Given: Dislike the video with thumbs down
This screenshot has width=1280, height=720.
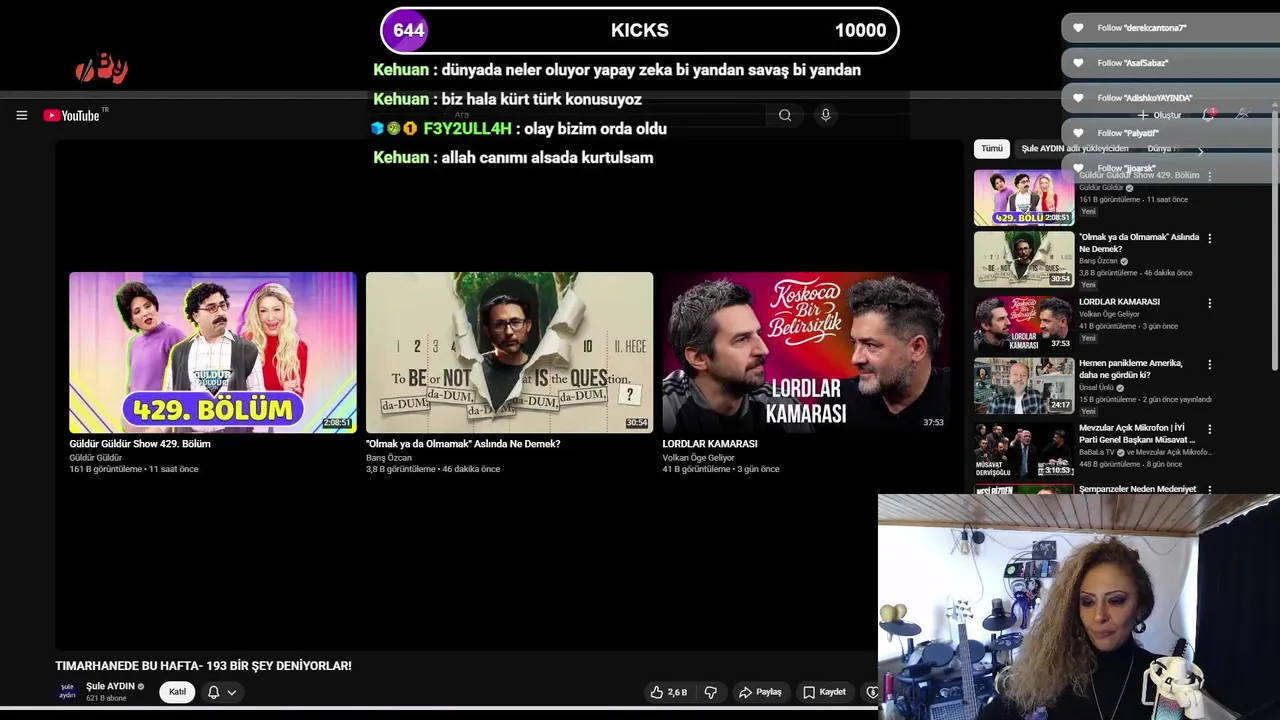Looking at the screenshot, I should click(711, 692).
